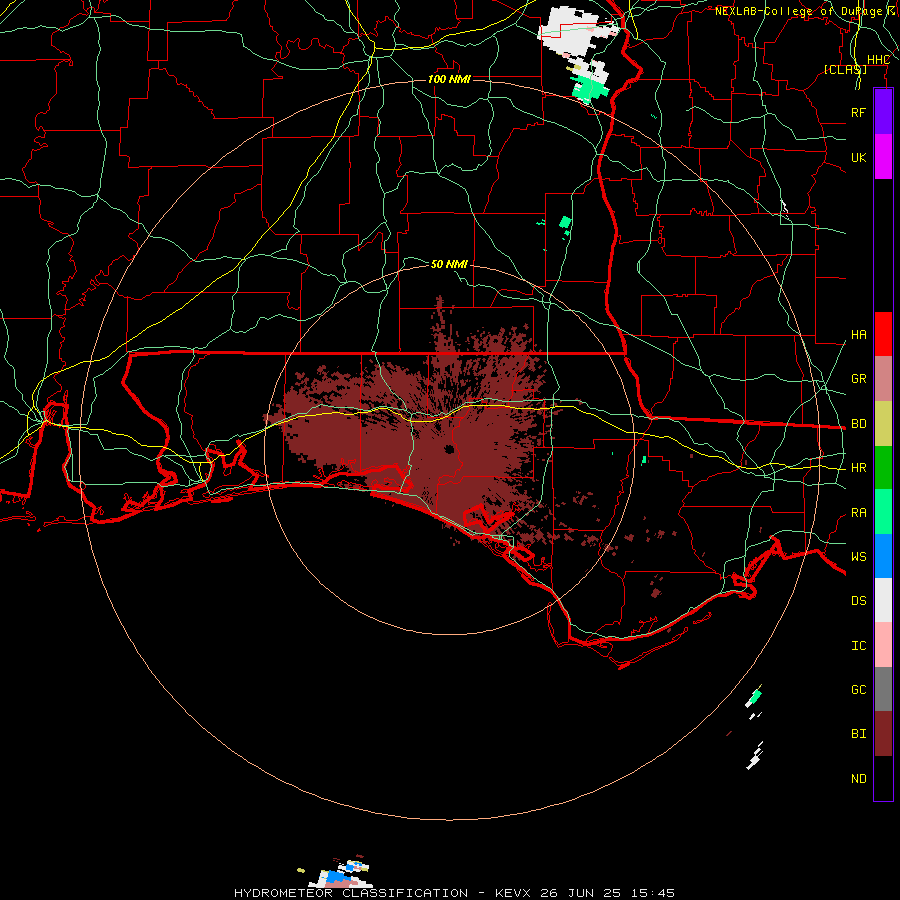Click the purple RF legend color block

point(883,112)
